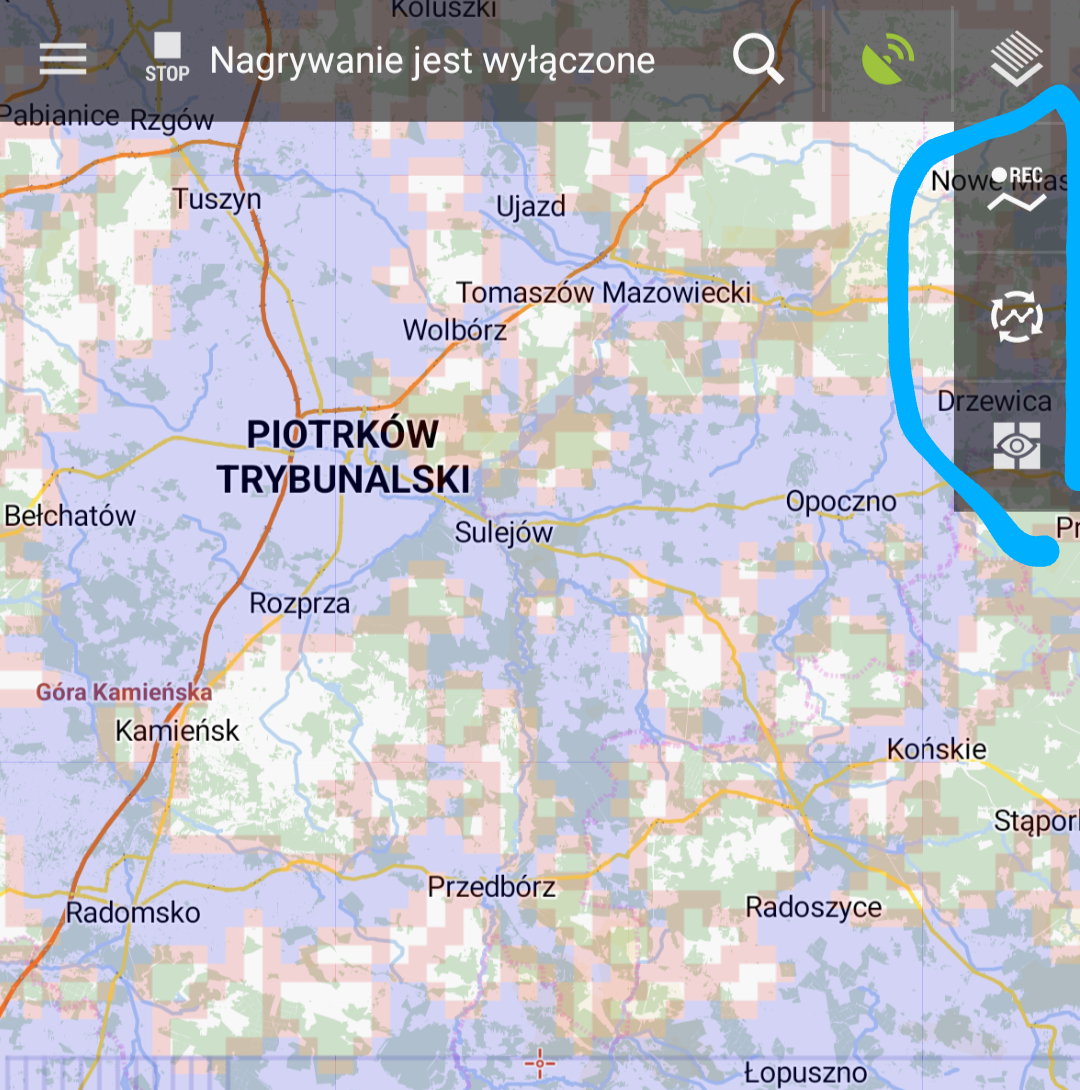Tap the Tomaszów Mazowiecki city label
Screen dimensions: 1080x1090
coord(604,293)
